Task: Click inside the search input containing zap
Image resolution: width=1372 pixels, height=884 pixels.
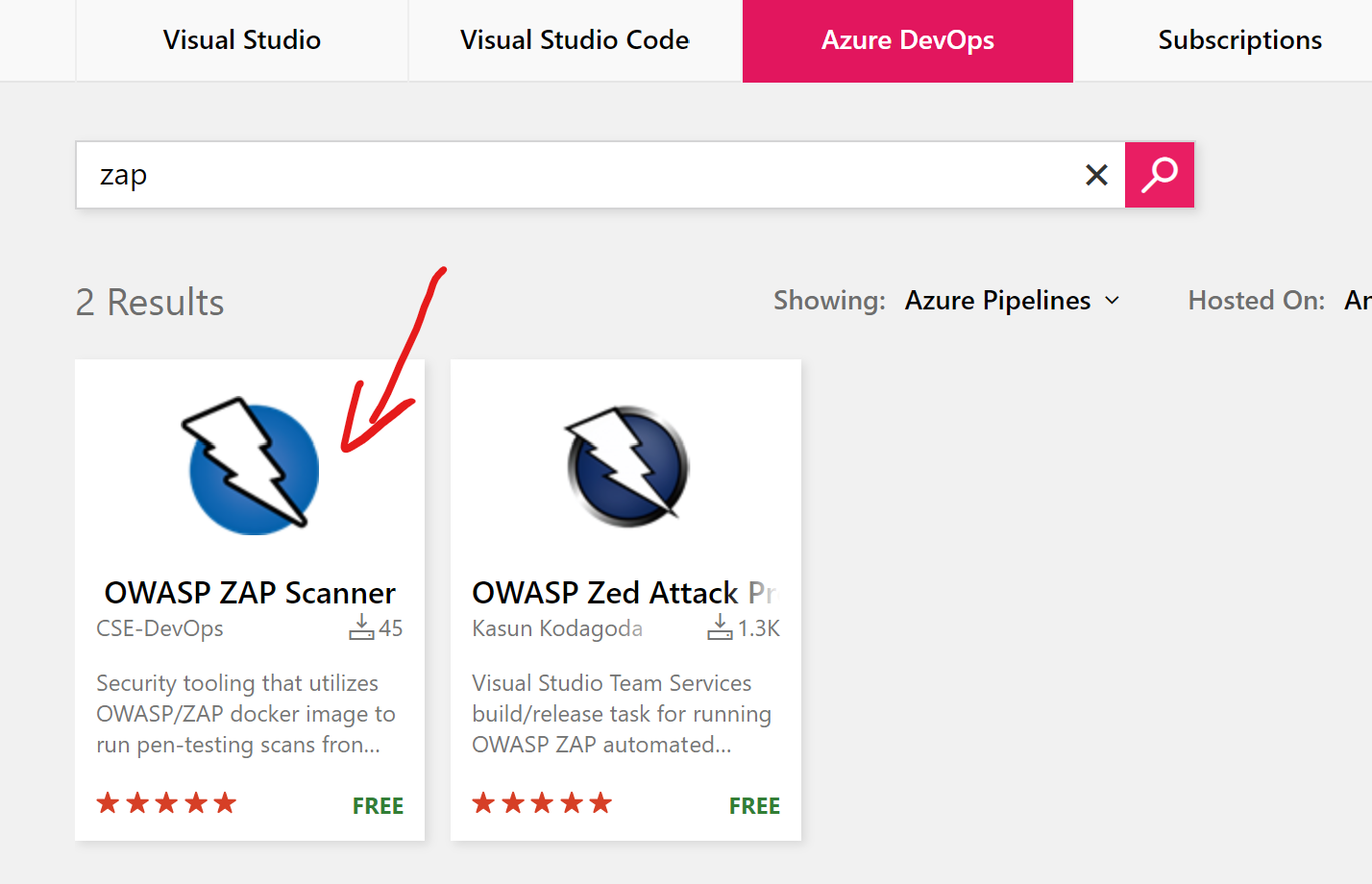Action: (x=384, y=174)
